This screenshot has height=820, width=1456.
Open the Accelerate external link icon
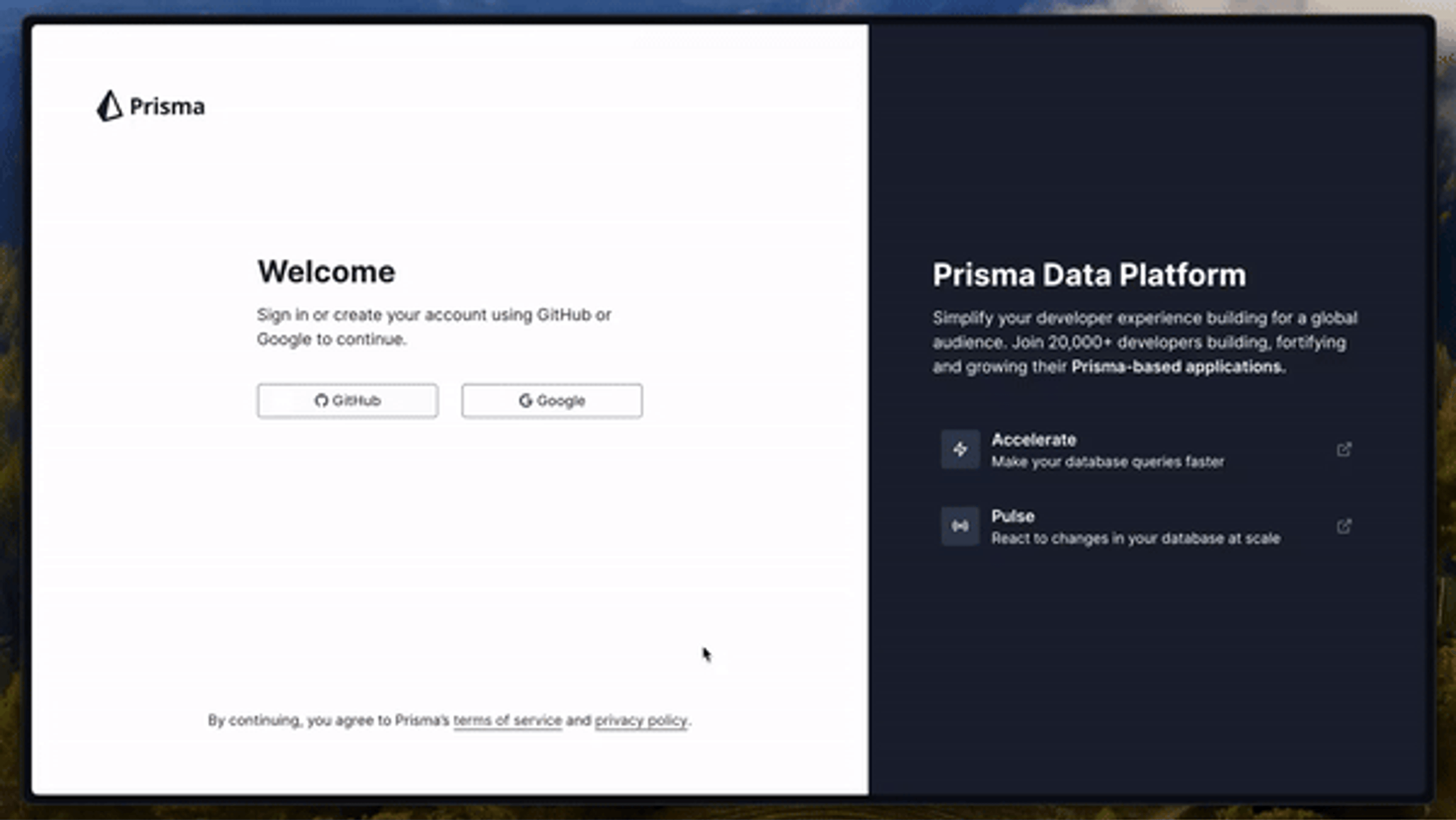1344,450
